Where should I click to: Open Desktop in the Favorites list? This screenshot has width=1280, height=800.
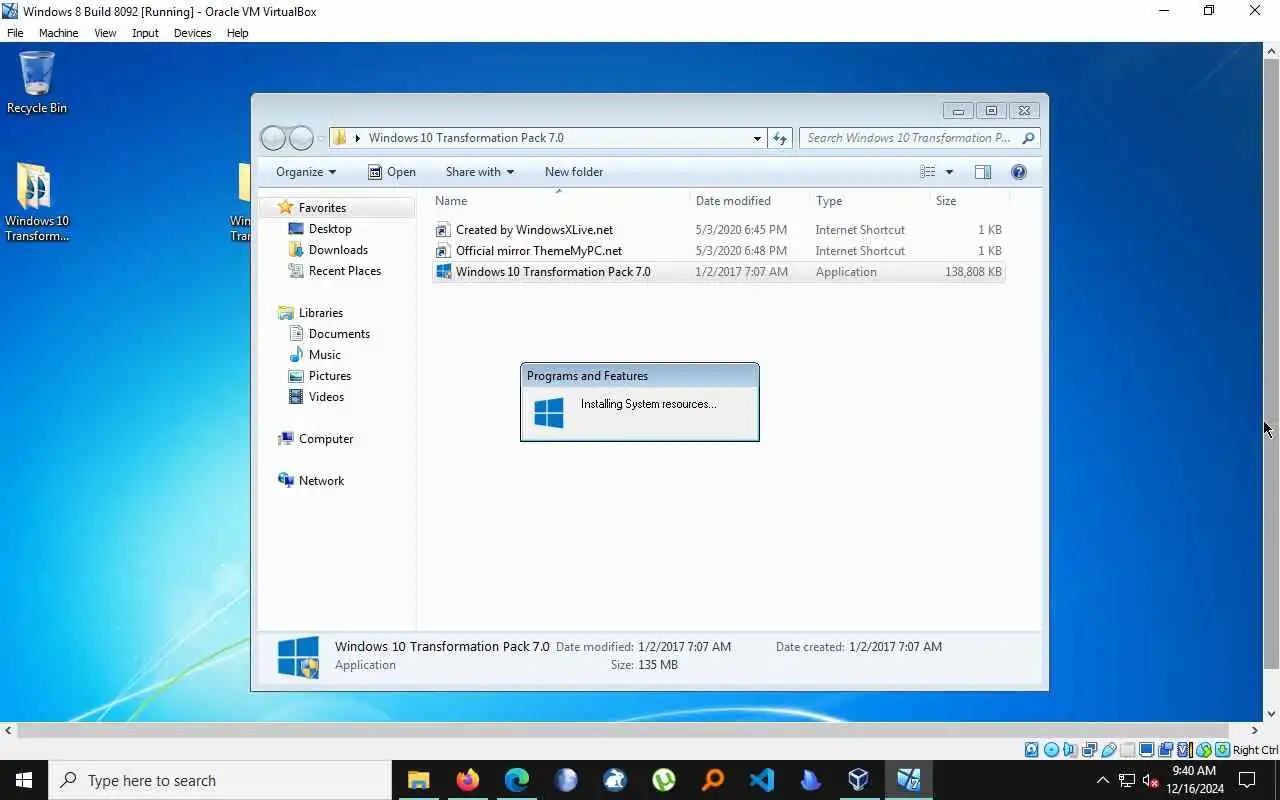click(x=330, y=229)
